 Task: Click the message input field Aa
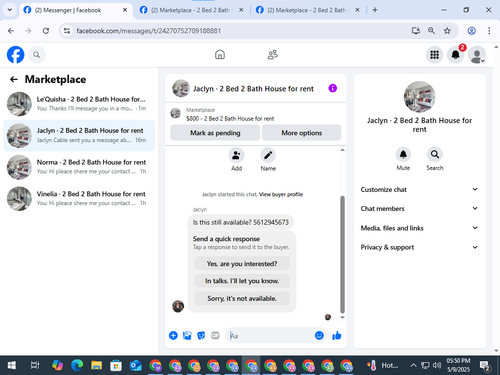tap(271, 336)
